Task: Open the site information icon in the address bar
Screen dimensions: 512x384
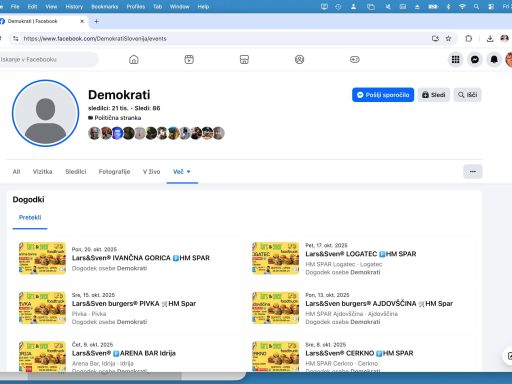Action: [x=16, y=39]
